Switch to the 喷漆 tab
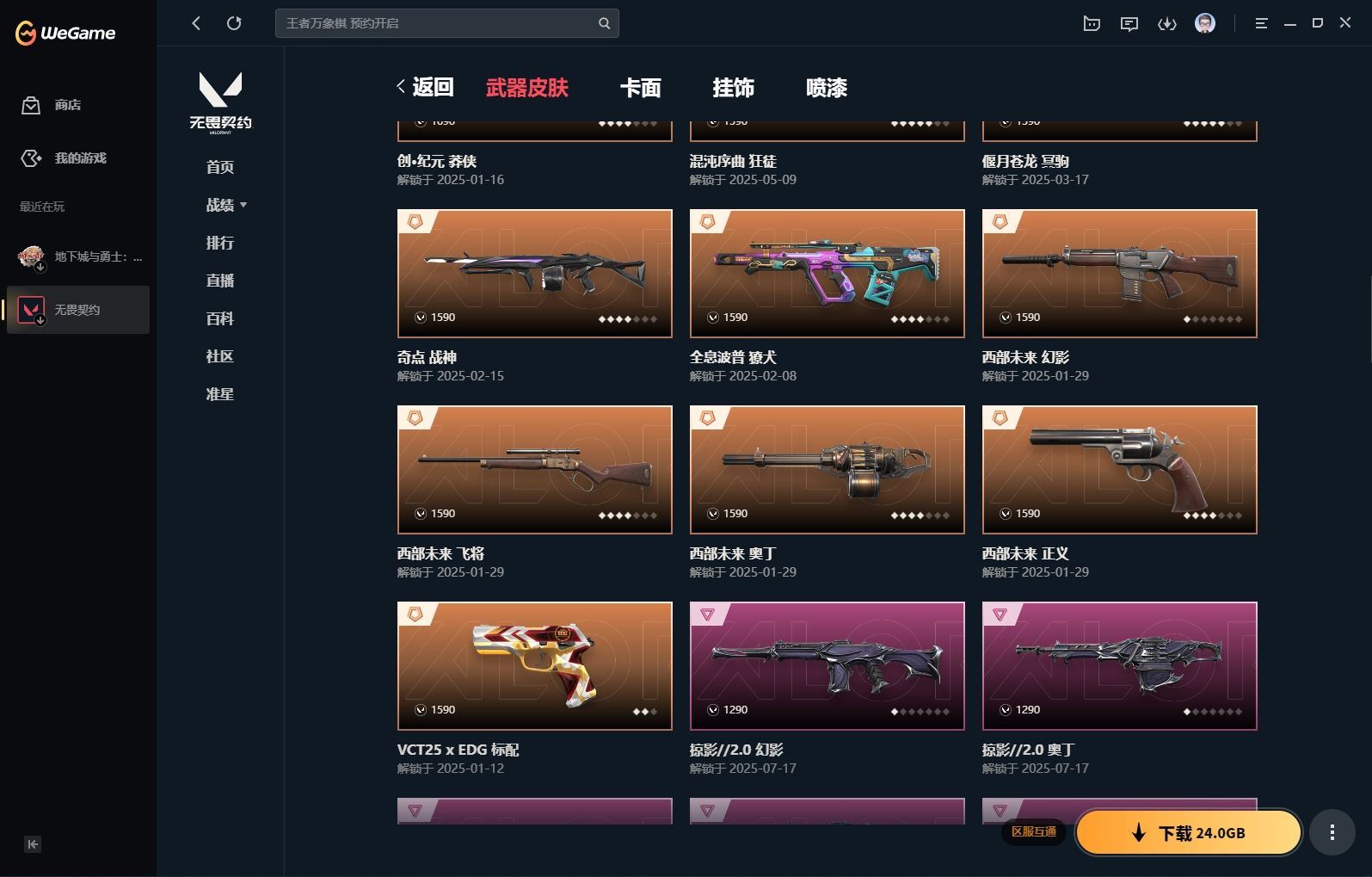The image size is (1372, 877). coord(827,88)
